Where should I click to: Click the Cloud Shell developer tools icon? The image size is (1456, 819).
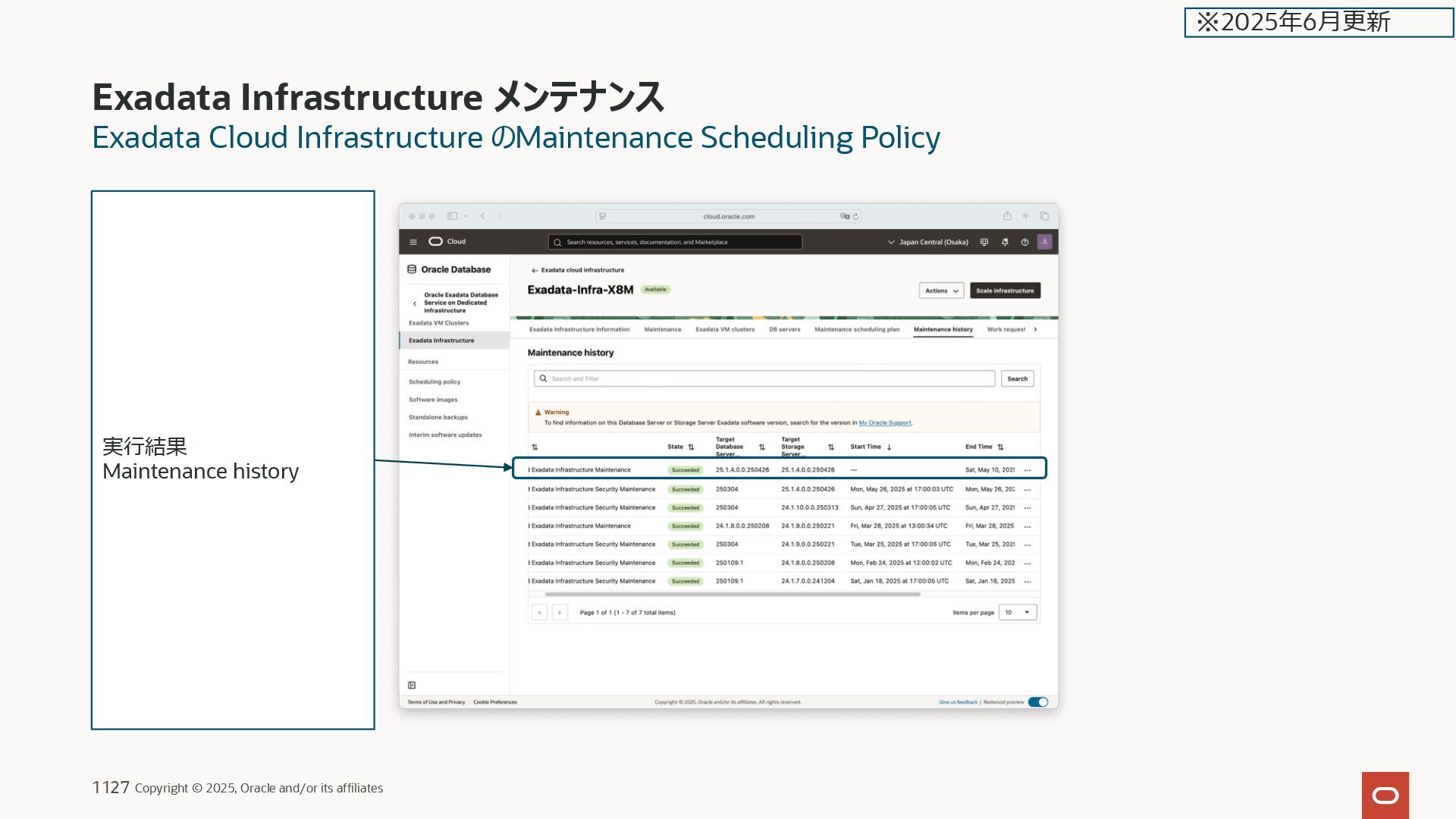tap(984, 242)
